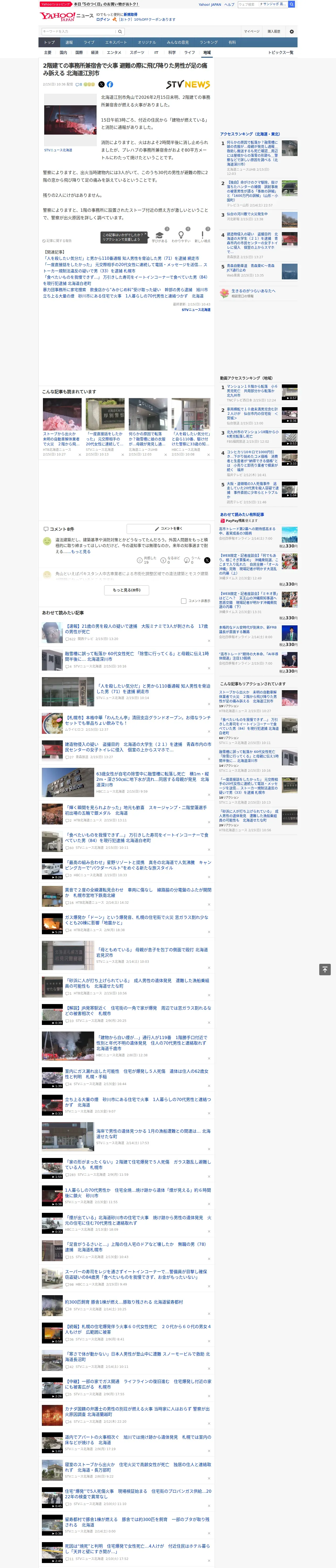Image resolution: width=336 pixels, height=1568 pixels.
Task: Open paid article 高市トレード第2幕への期待感
Action: point(247,531)
